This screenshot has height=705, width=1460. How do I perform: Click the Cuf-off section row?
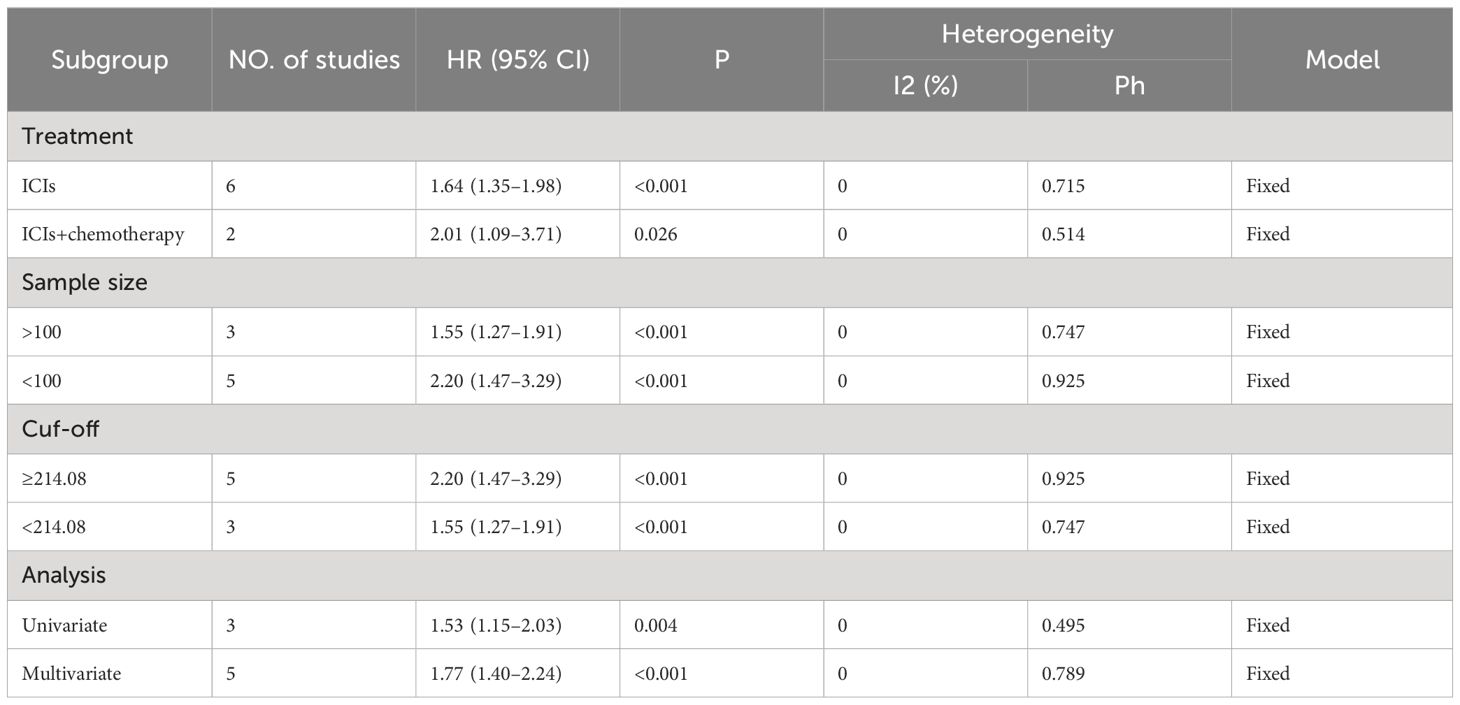tap(730, 429)
